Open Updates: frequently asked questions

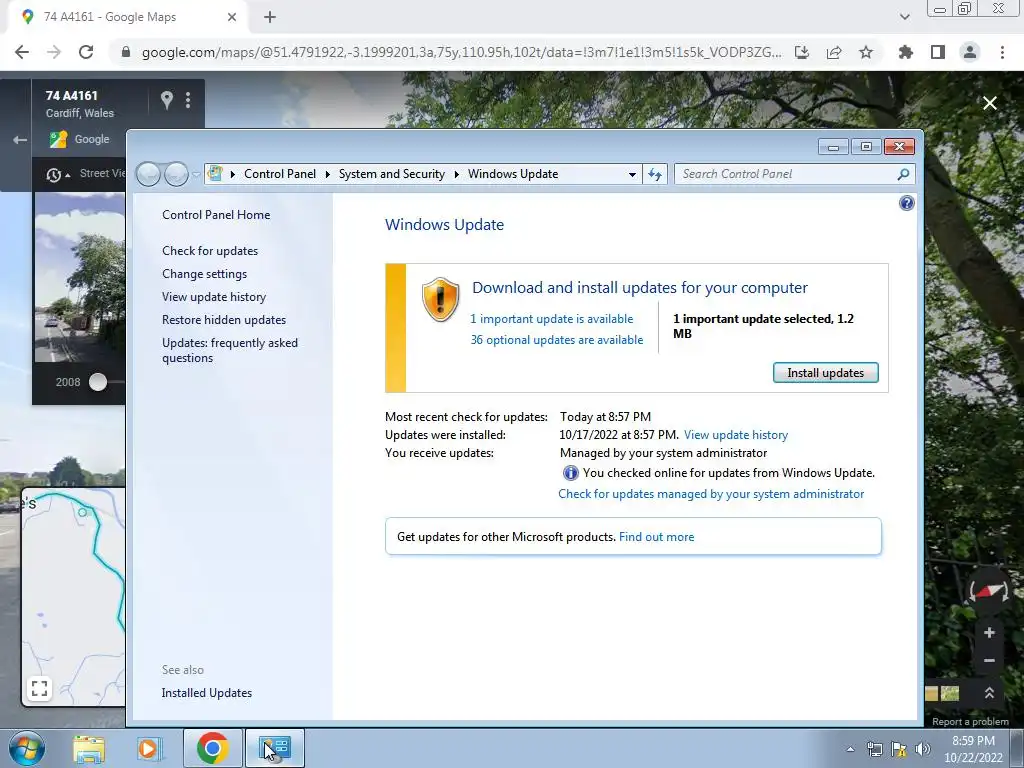point(229,350)
